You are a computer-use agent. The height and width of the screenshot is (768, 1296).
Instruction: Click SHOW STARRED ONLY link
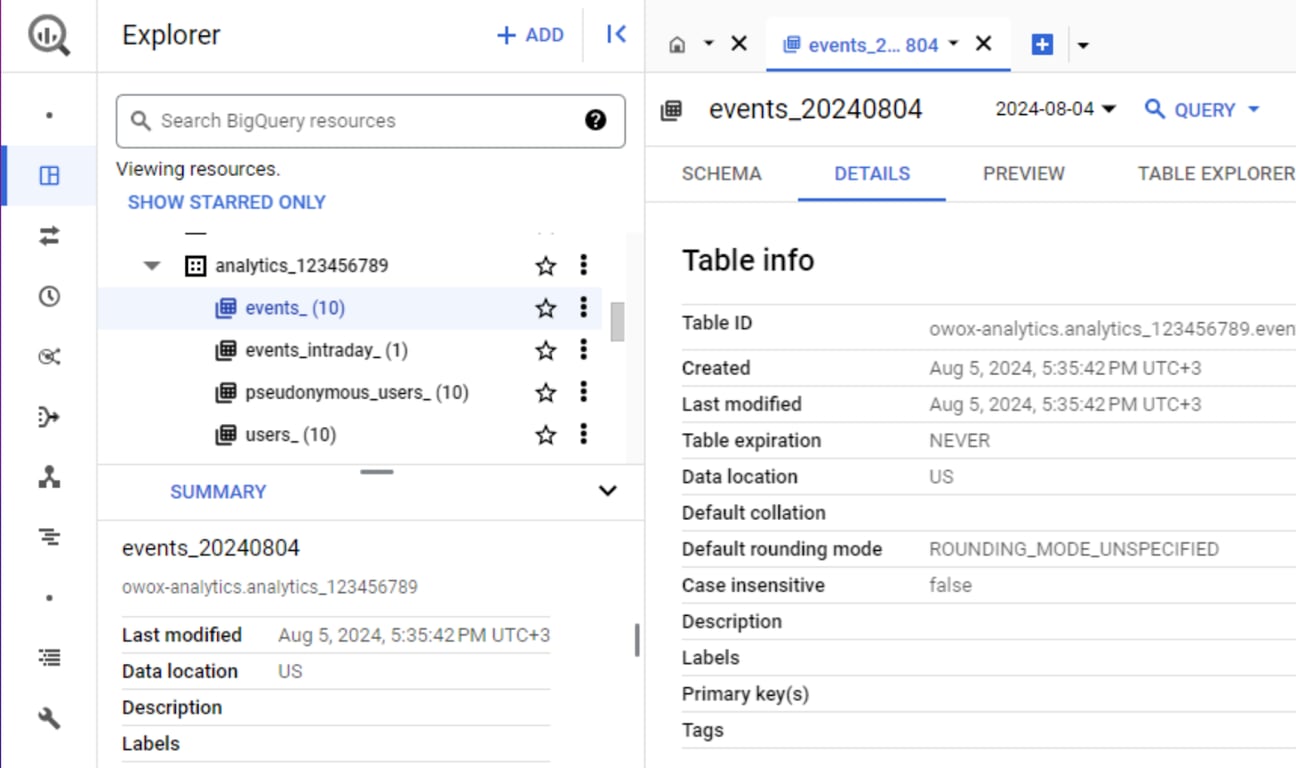point(227,202)
